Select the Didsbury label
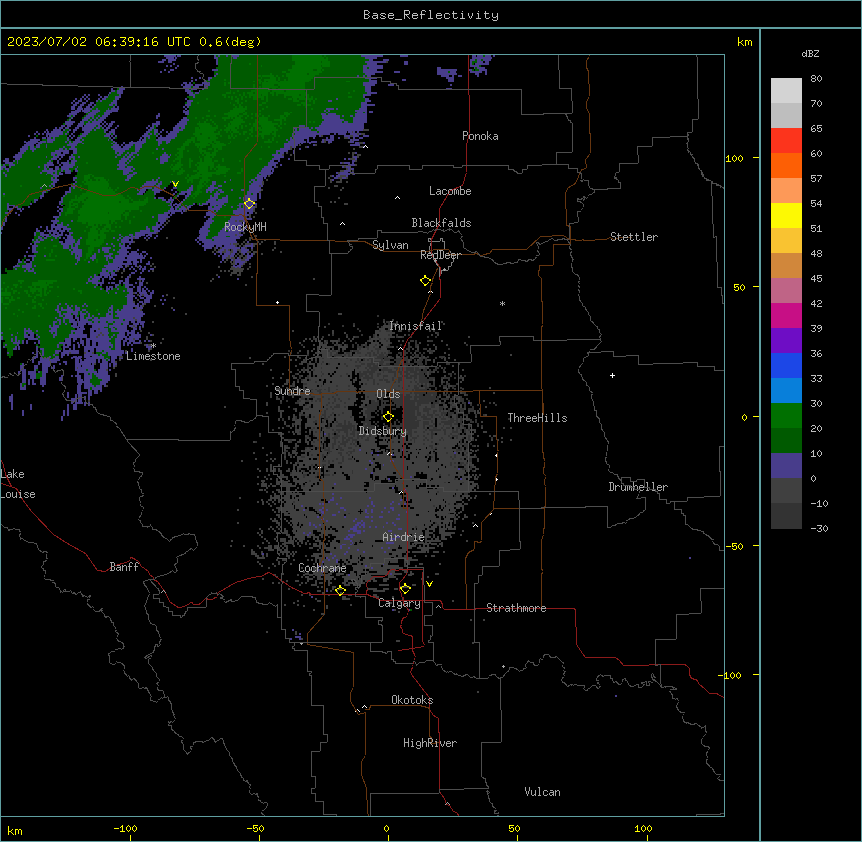The image size is (862, 842). pos(383,431)
